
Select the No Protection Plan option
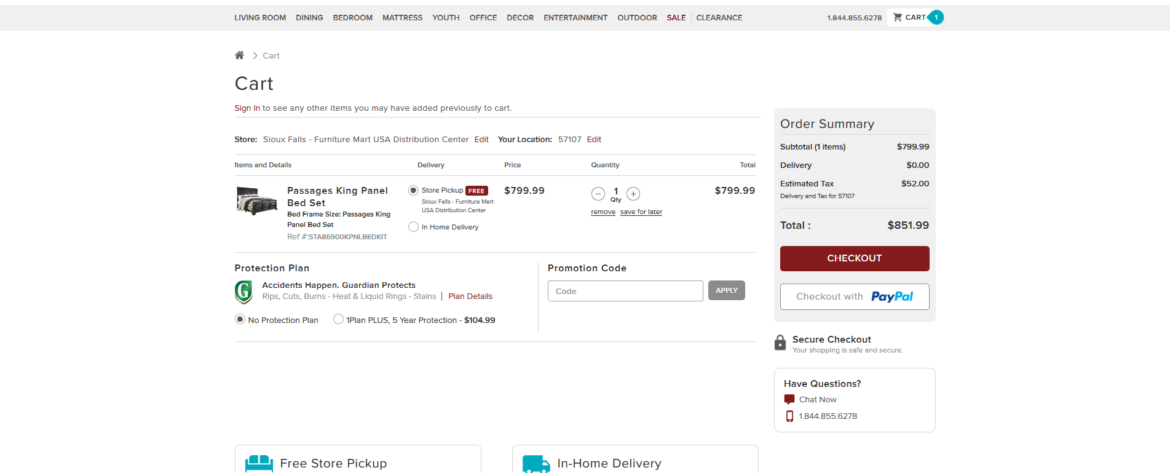pos(240,319)
